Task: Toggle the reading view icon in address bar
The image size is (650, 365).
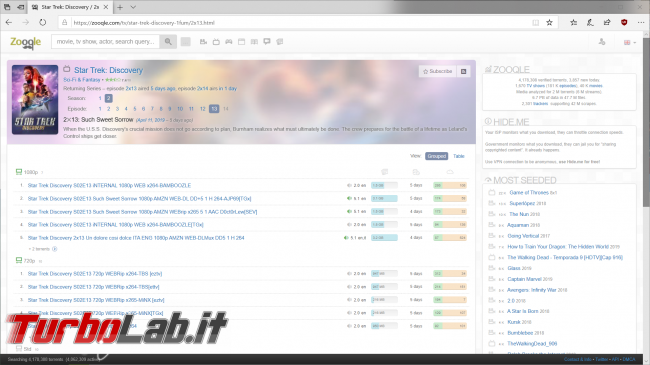Action: [x=536, y=22]
